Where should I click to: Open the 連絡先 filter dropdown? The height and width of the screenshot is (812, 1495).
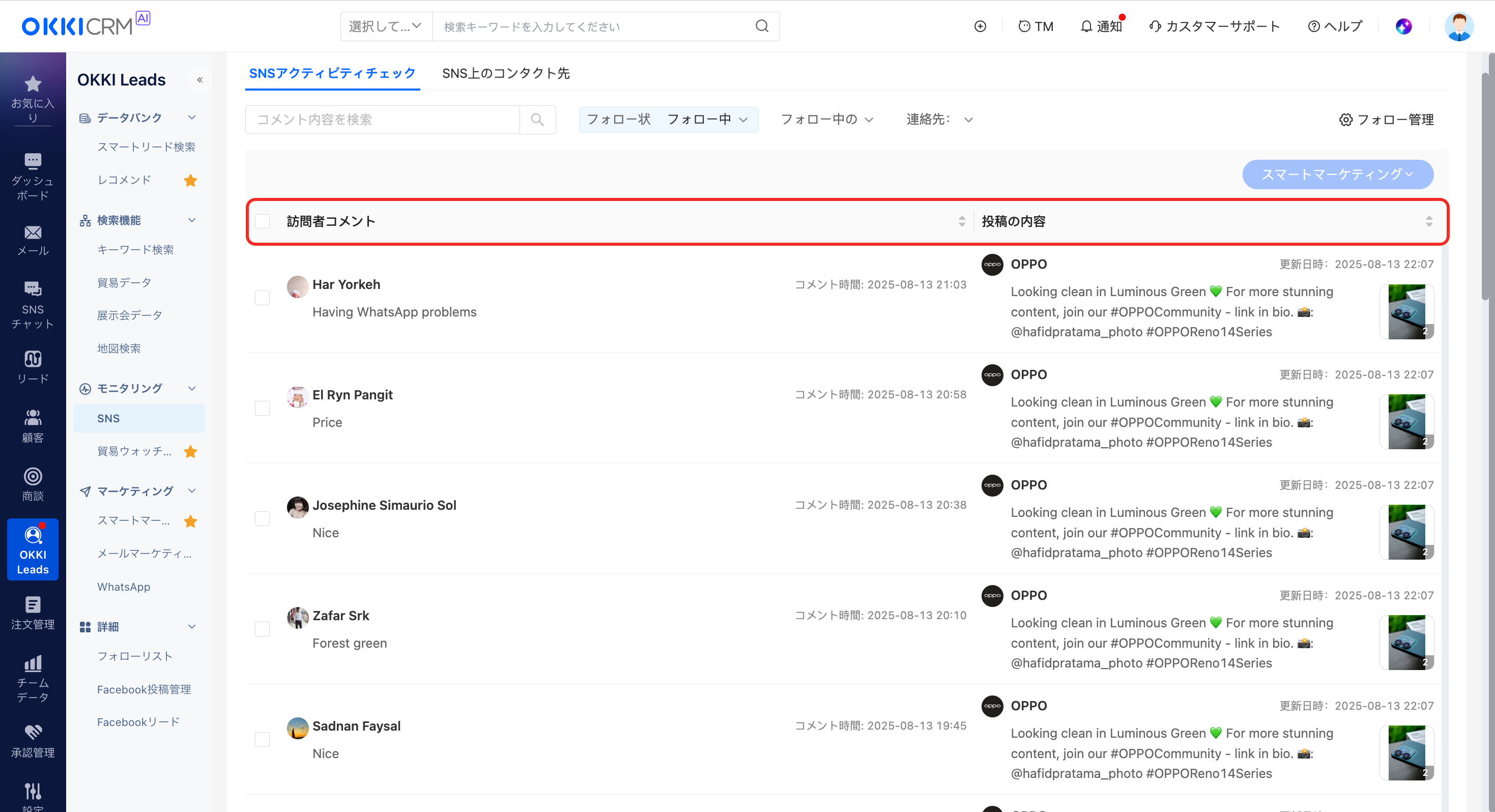tap(940, 120)
